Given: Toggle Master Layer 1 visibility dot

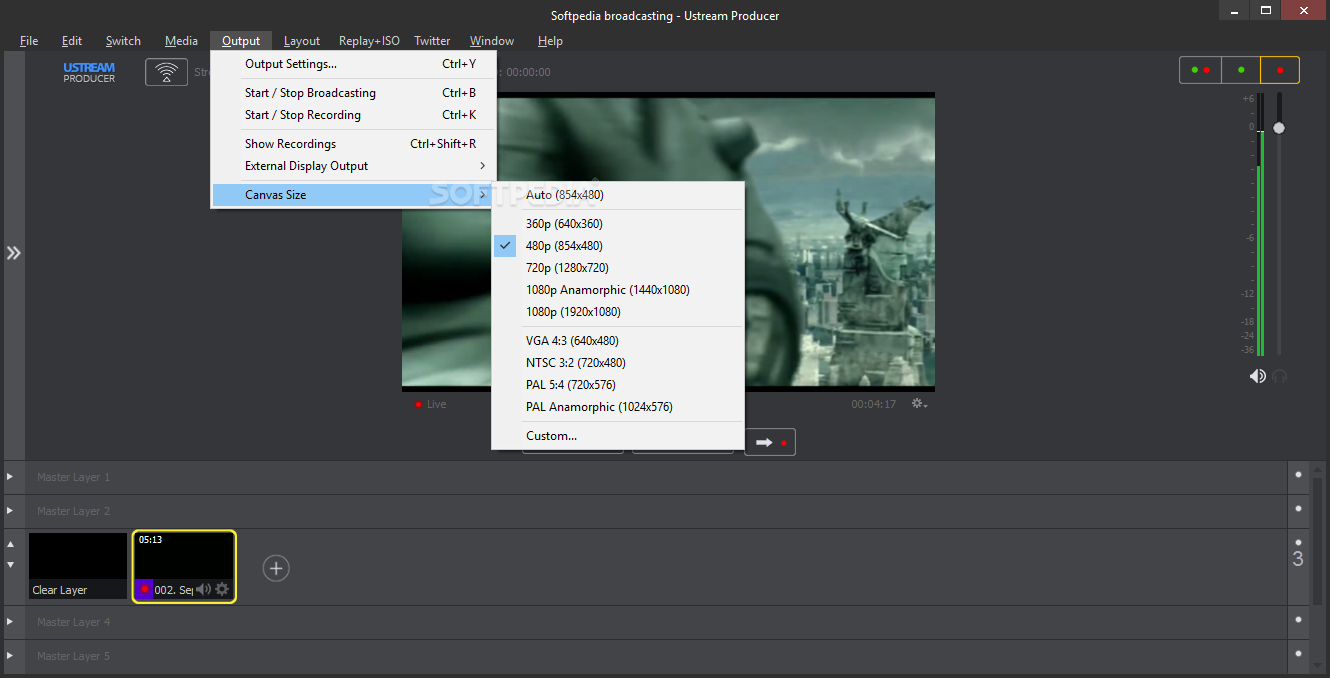Looking at the screenshot, I should (x=1298, y=476).
